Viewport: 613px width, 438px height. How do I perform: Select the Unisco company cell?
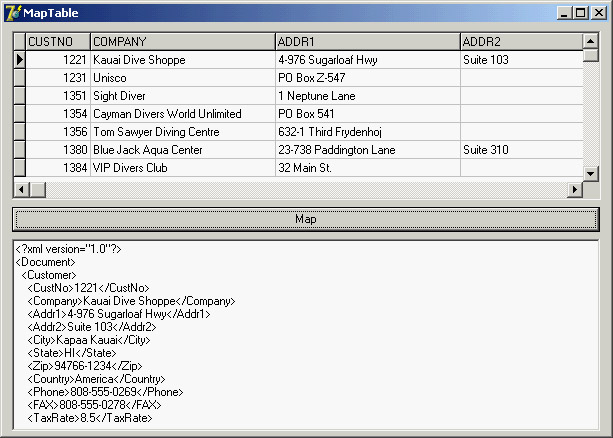tap(182, 78)
